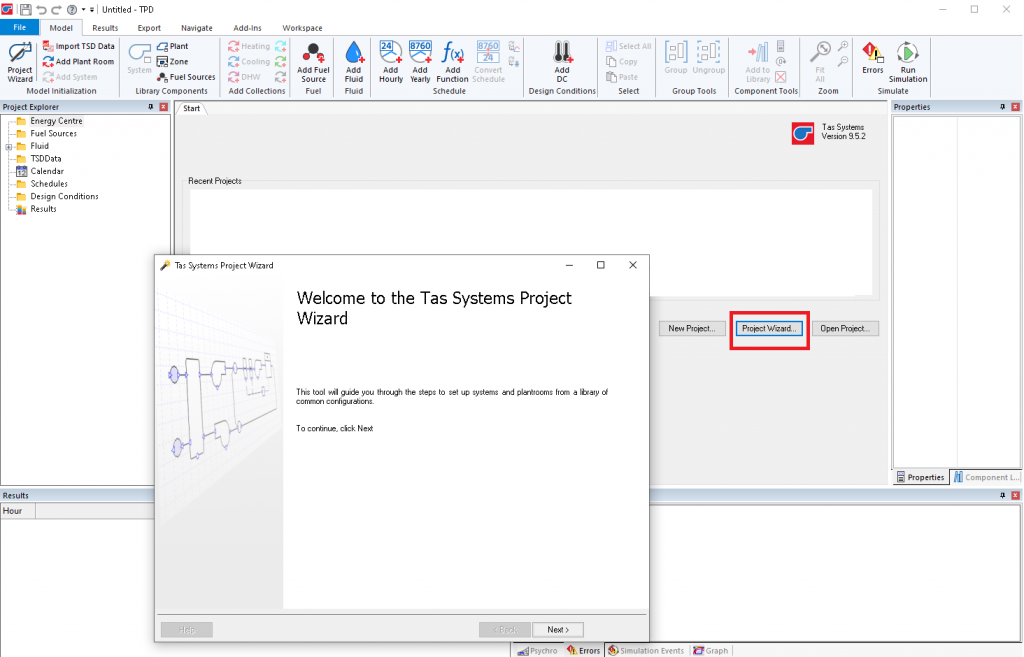Switch to the Psychro tab at the bottom
Image resolution: width=1024 pixels, height=657 pixels.
point(541,650)
